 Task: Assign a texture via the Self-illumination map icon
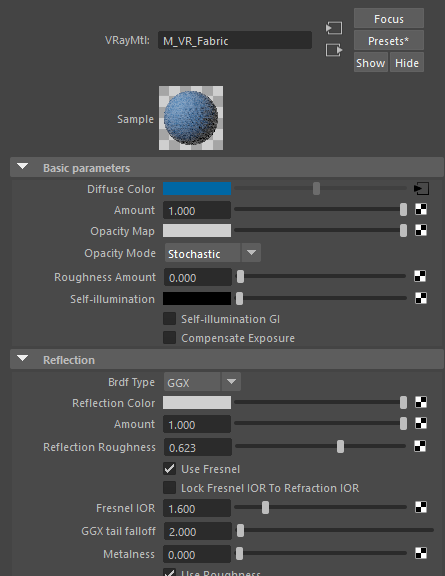(421, 298)
